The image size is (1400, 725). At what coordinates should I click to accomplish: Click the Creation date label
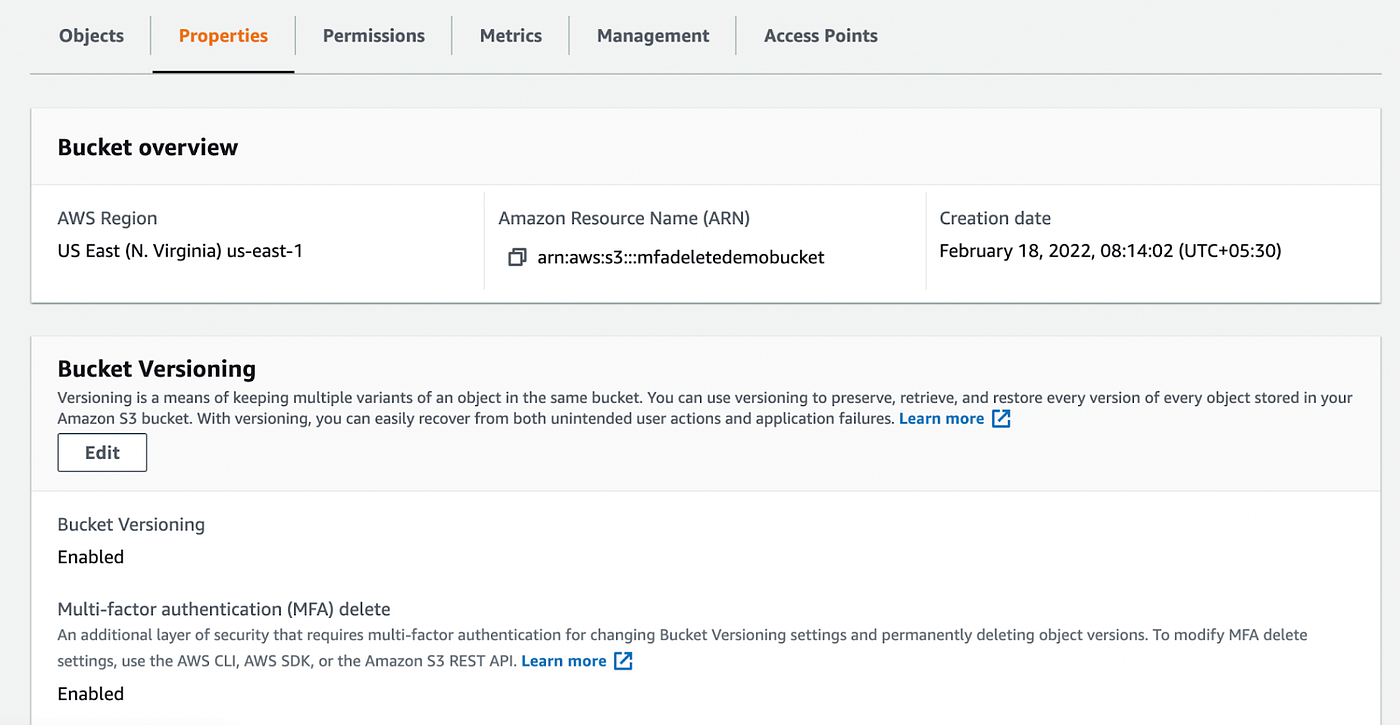coord(995,218)
